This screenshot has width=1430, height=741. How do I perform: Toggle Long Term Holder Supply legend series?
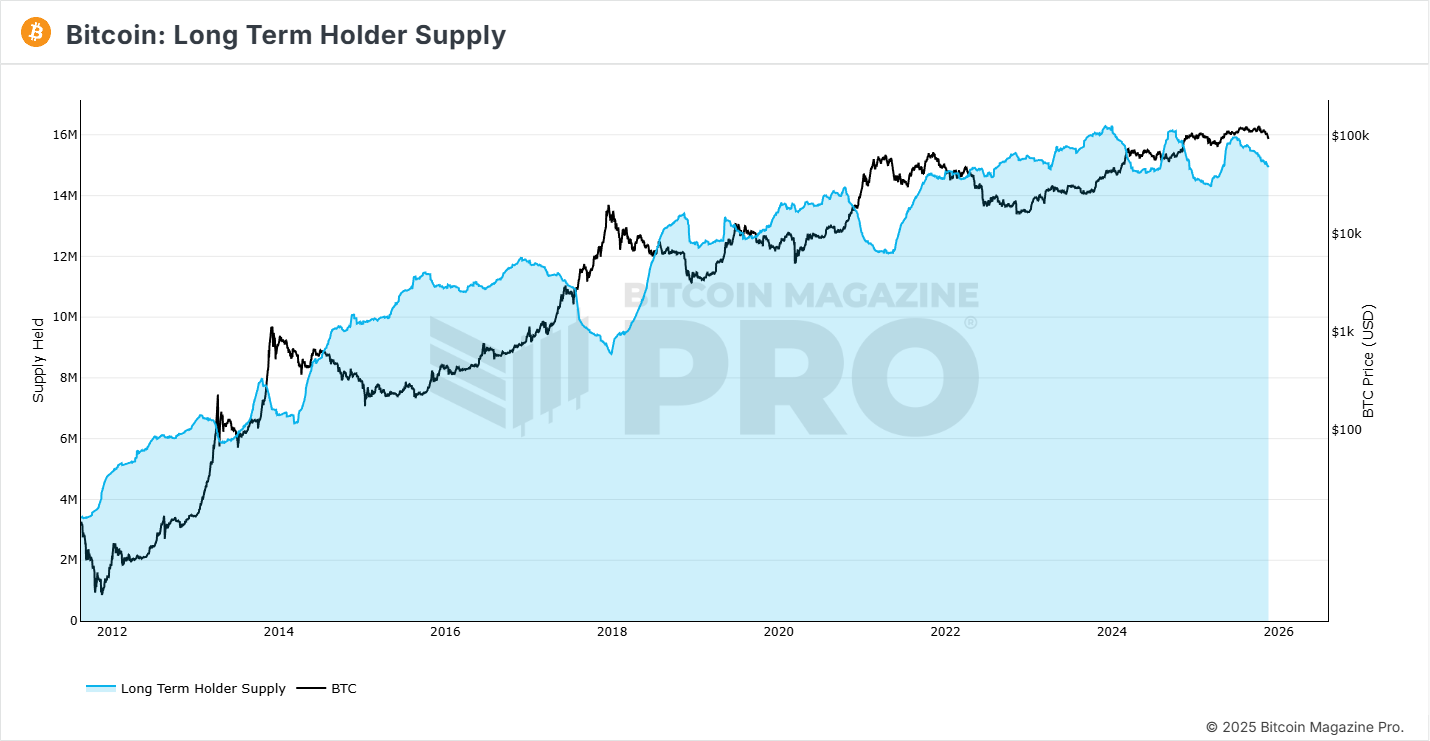(x=203, y=688)
